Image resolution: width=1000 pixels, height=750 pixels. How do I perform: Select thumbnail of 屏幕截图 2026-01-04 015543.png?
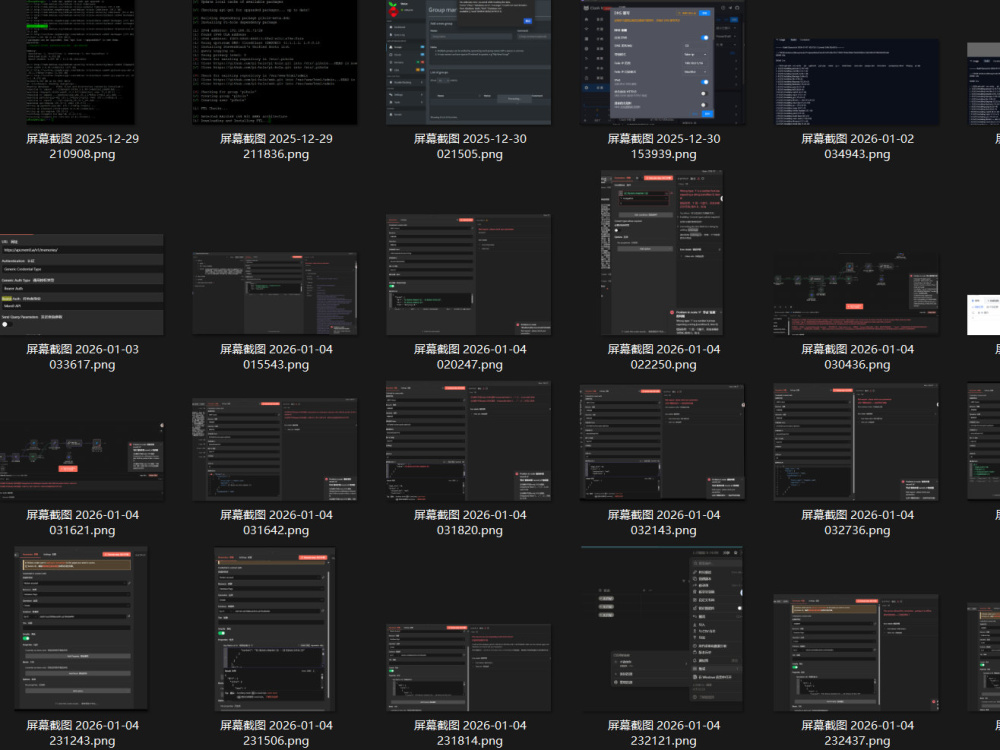[275, 293]
